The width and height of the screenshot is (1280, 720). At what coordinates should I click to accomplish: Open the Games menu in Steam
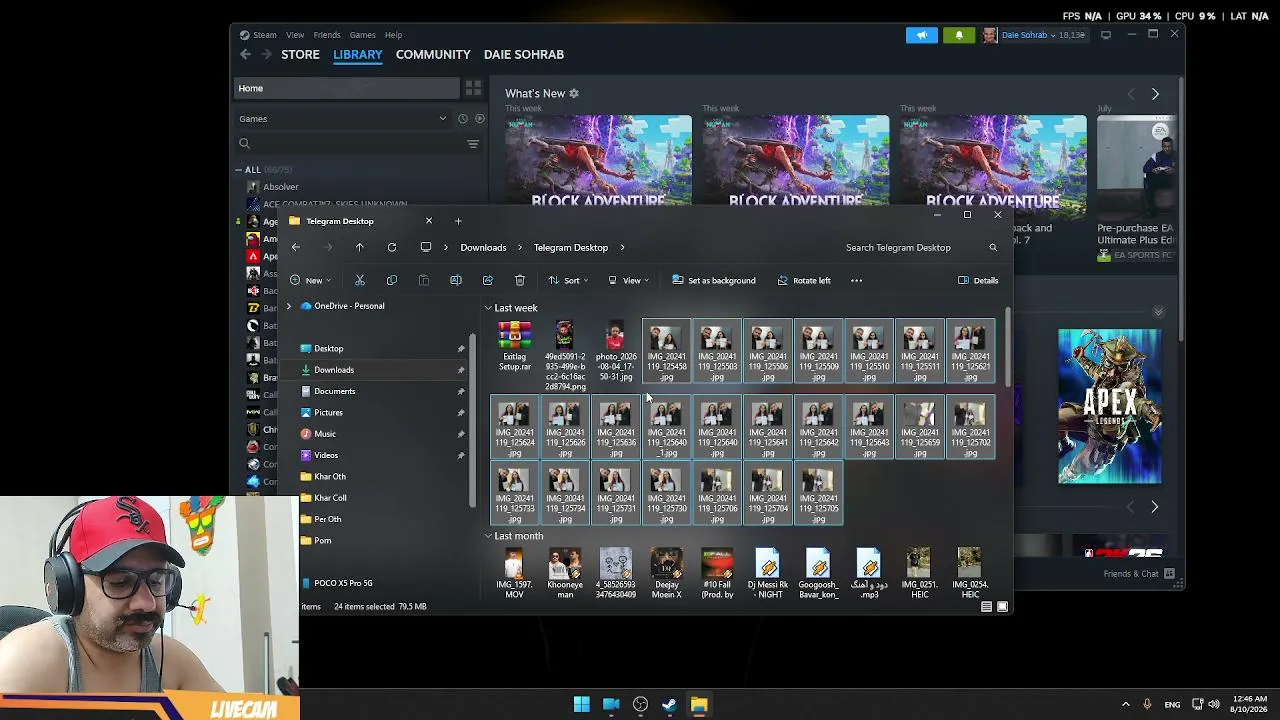pyautogui.click(x=362, y=35)
